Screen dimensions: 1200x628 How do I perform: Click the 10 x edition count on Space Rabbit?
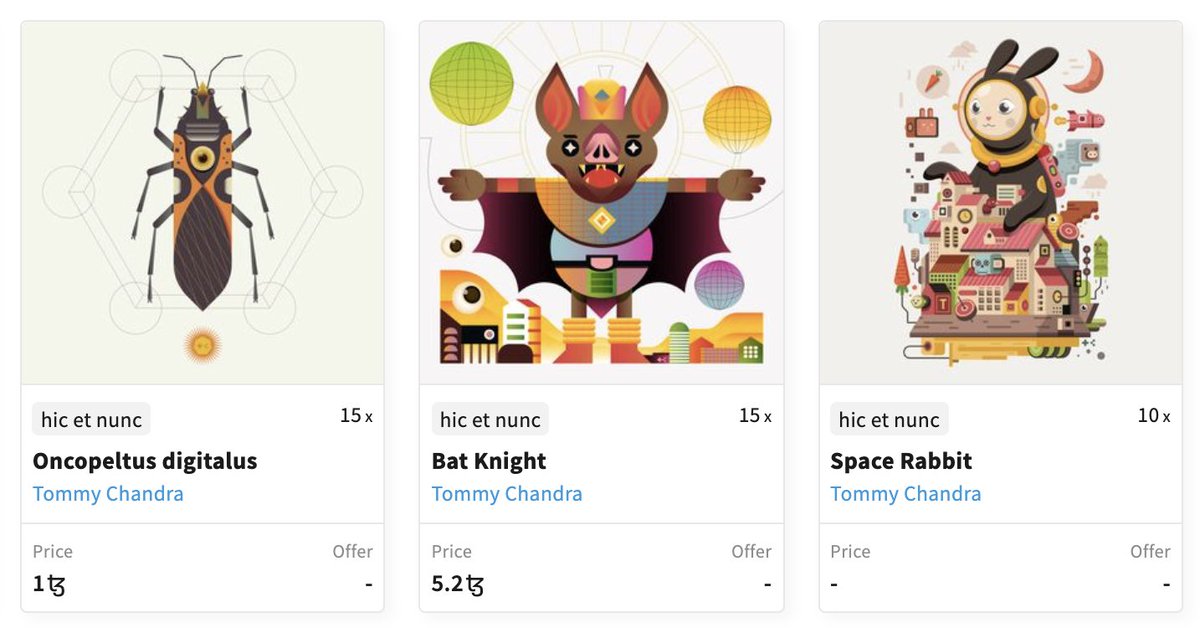pyautogui.click(x=1154, y=415)
